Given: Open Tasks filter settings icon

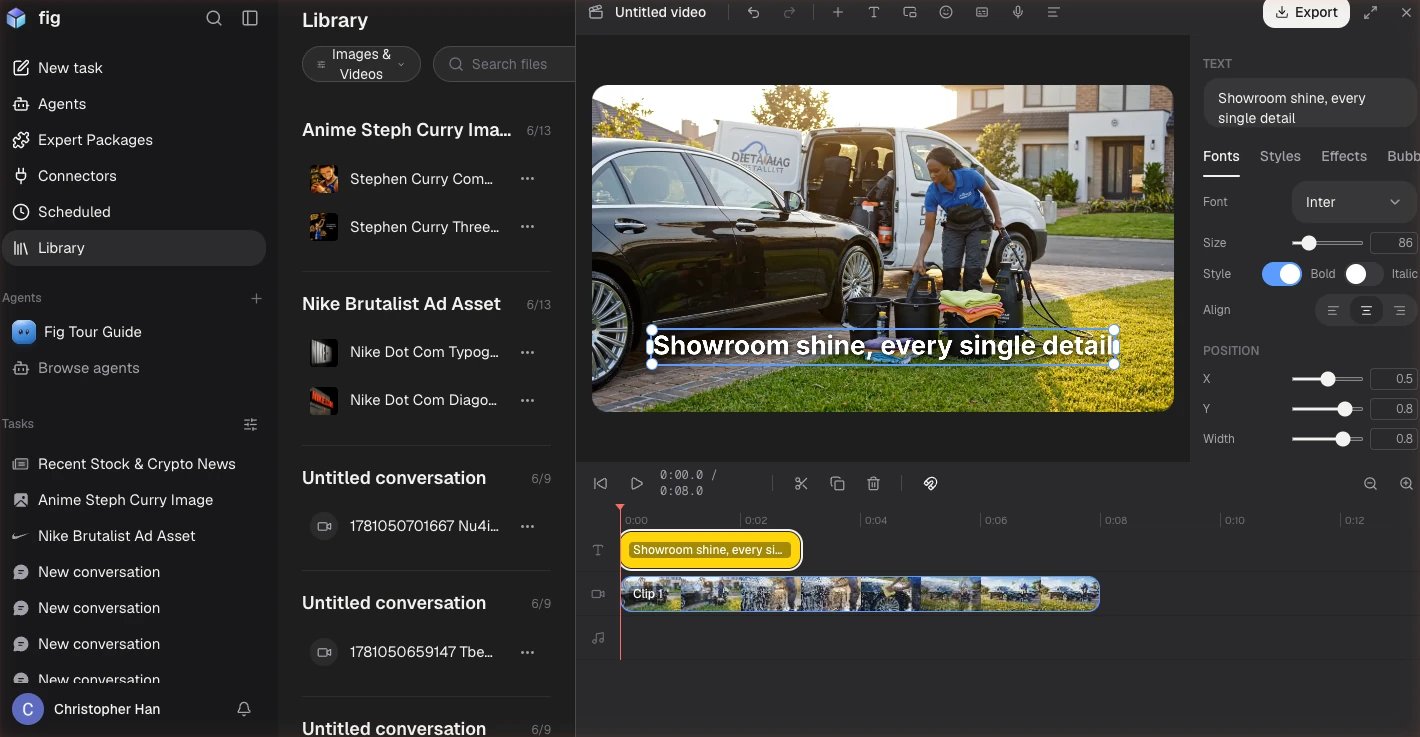Looking at the screenshot, I should pyautogui.click(x=251, y=424).
